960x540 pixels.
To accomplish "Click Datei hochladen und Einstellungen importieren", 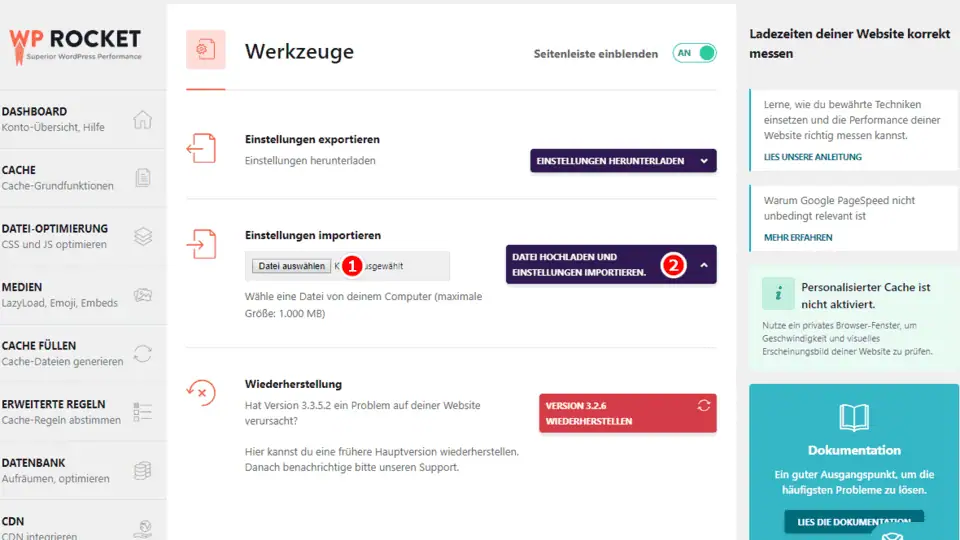I will point(611,264).
